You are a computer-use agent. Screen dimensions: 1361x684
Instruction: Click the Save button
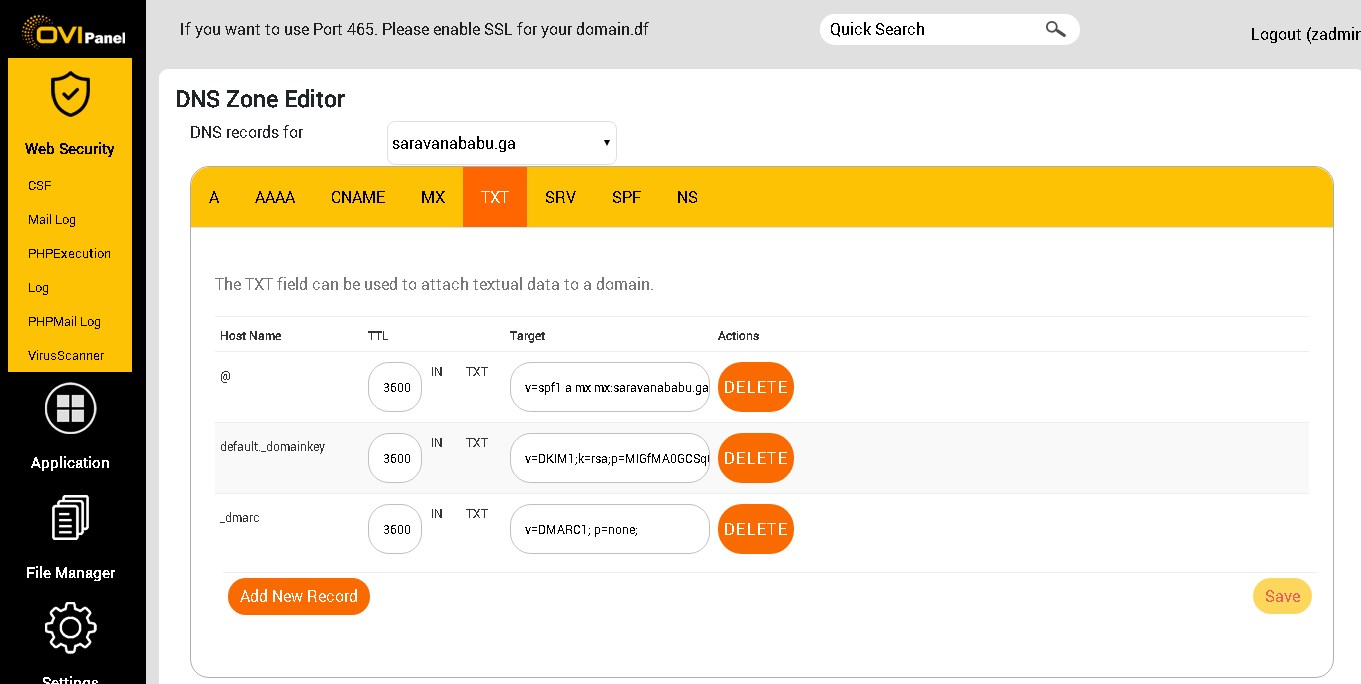[x=1282, y=596]
